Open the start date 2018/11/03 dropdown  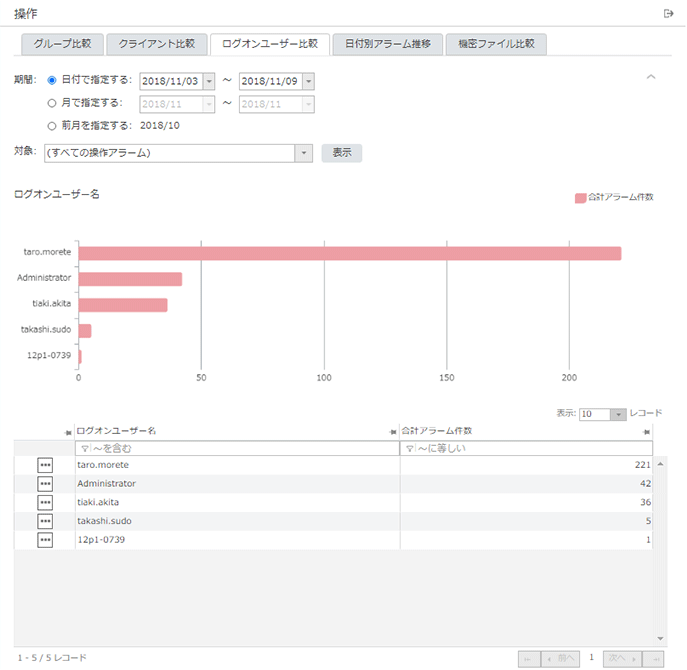click(208, 81)
